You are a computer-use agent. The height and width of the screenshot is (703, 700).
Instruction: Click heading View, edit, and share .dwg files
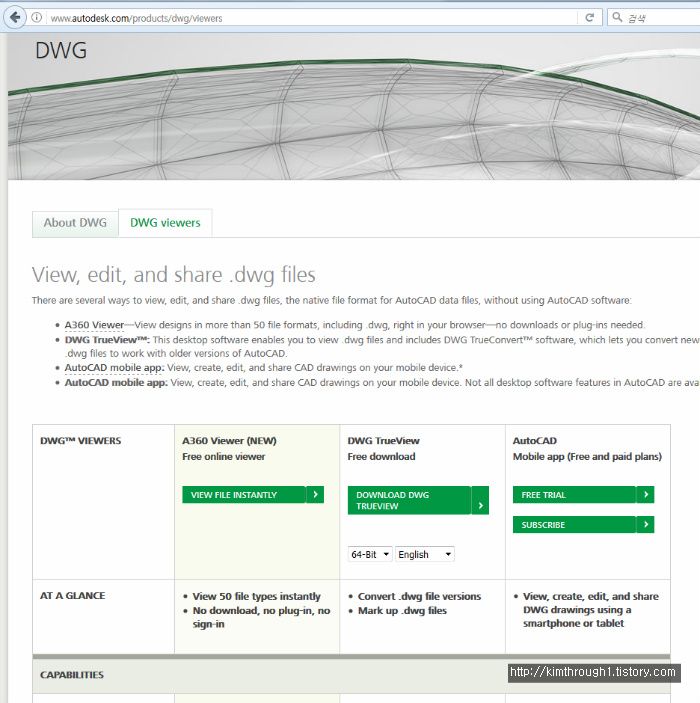coord(174,275)
